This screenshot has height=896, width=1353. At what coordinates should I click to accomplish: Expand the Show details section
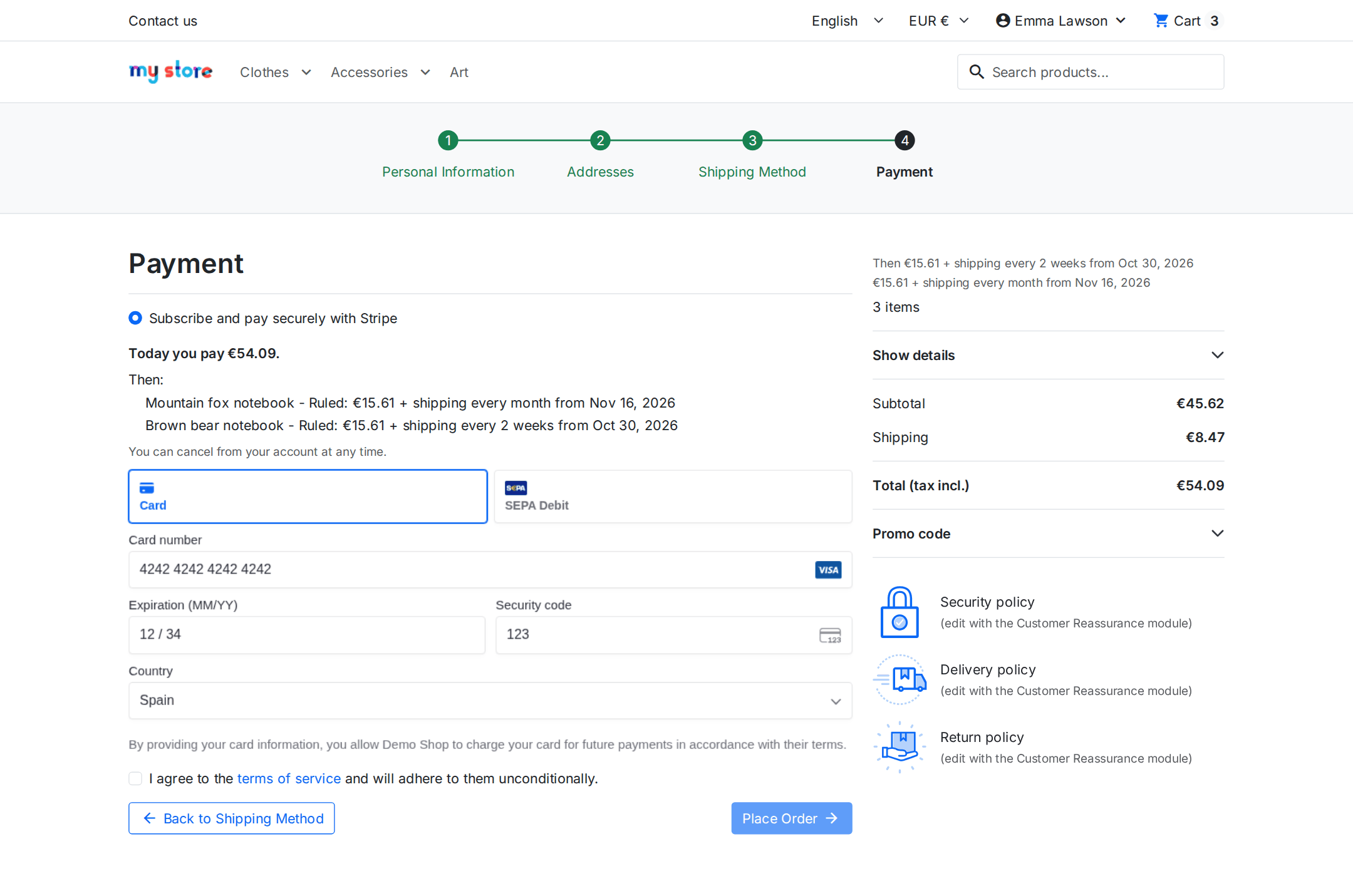click(1048, 355)
